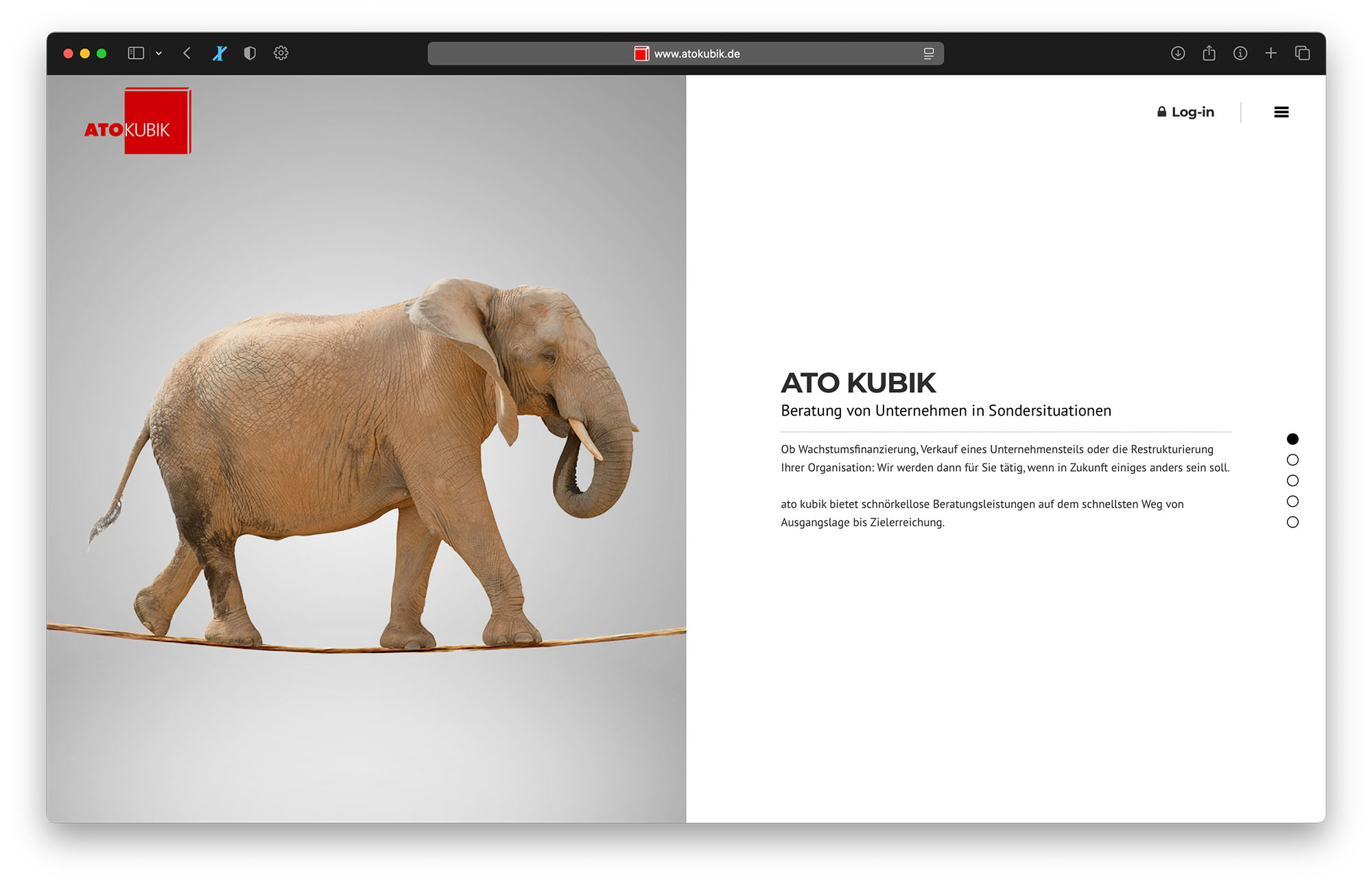Image resolution: width=1372 pixels, height=884 pixels.
Task: Minimize window with yellow button
Action: point(85,53)
